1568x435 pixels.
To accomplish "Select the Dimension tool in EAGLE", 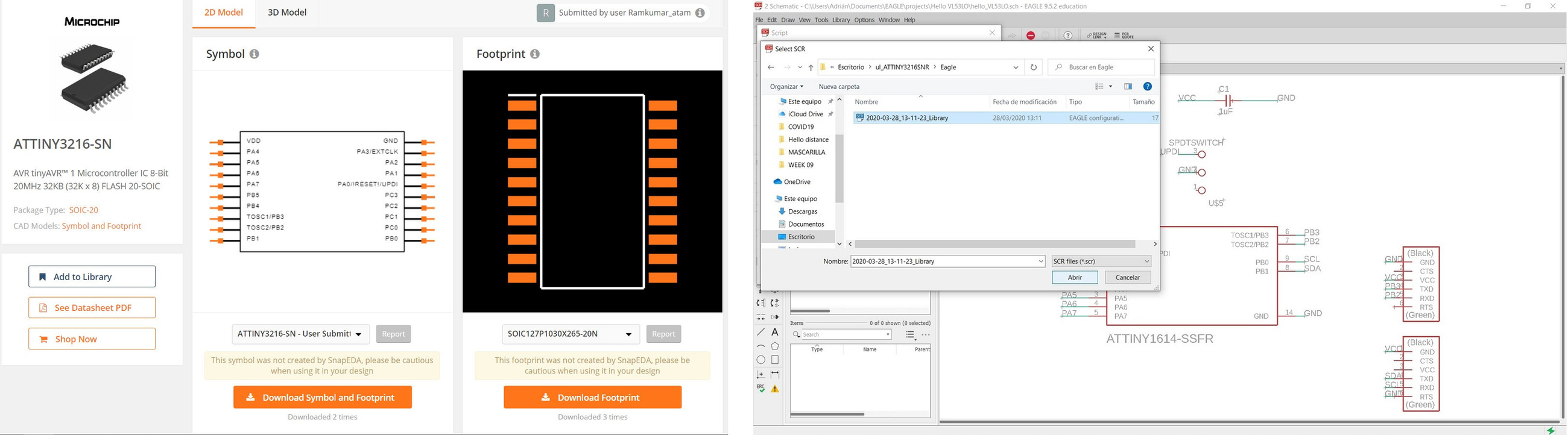I will point(775,375).
